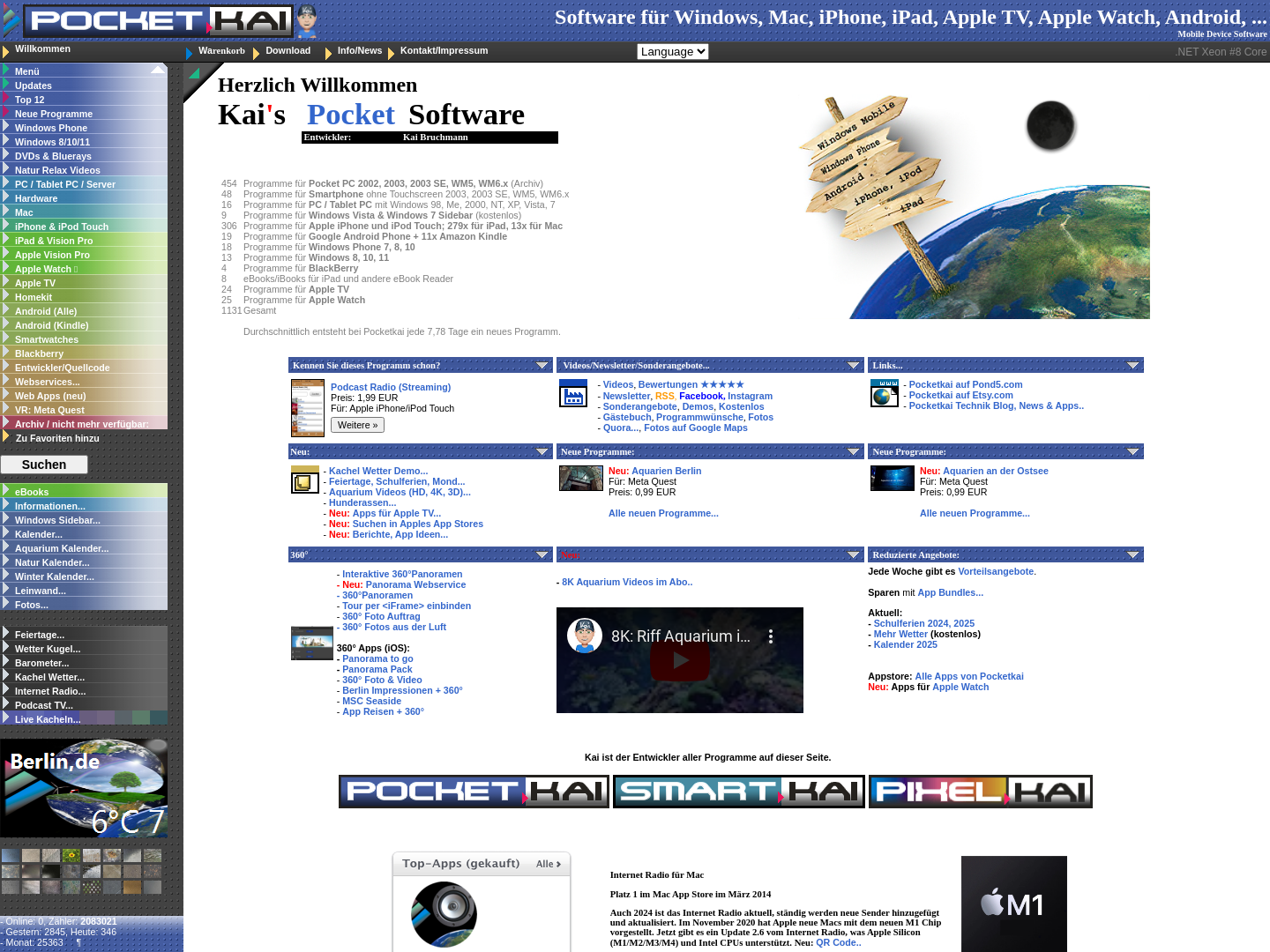Click first thumbnail in sidebar photo grid
The width and height of the screenshot is (1270, 952).
click(11, 855)
